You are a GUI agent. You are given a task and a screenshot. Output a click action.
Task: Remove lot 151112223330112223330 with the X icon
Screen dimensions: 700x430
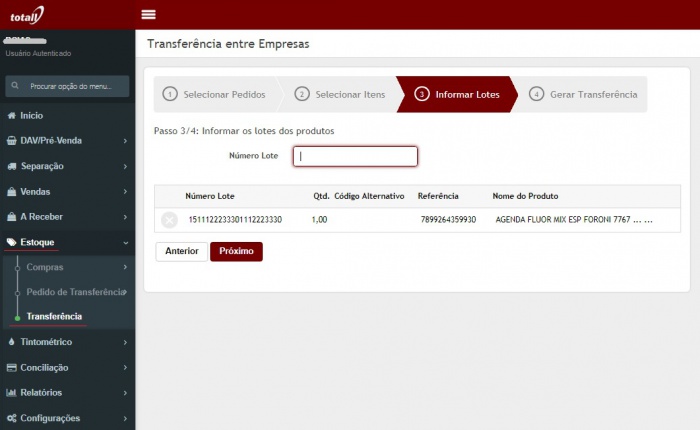pyautogui.click(x=170, y=220)
